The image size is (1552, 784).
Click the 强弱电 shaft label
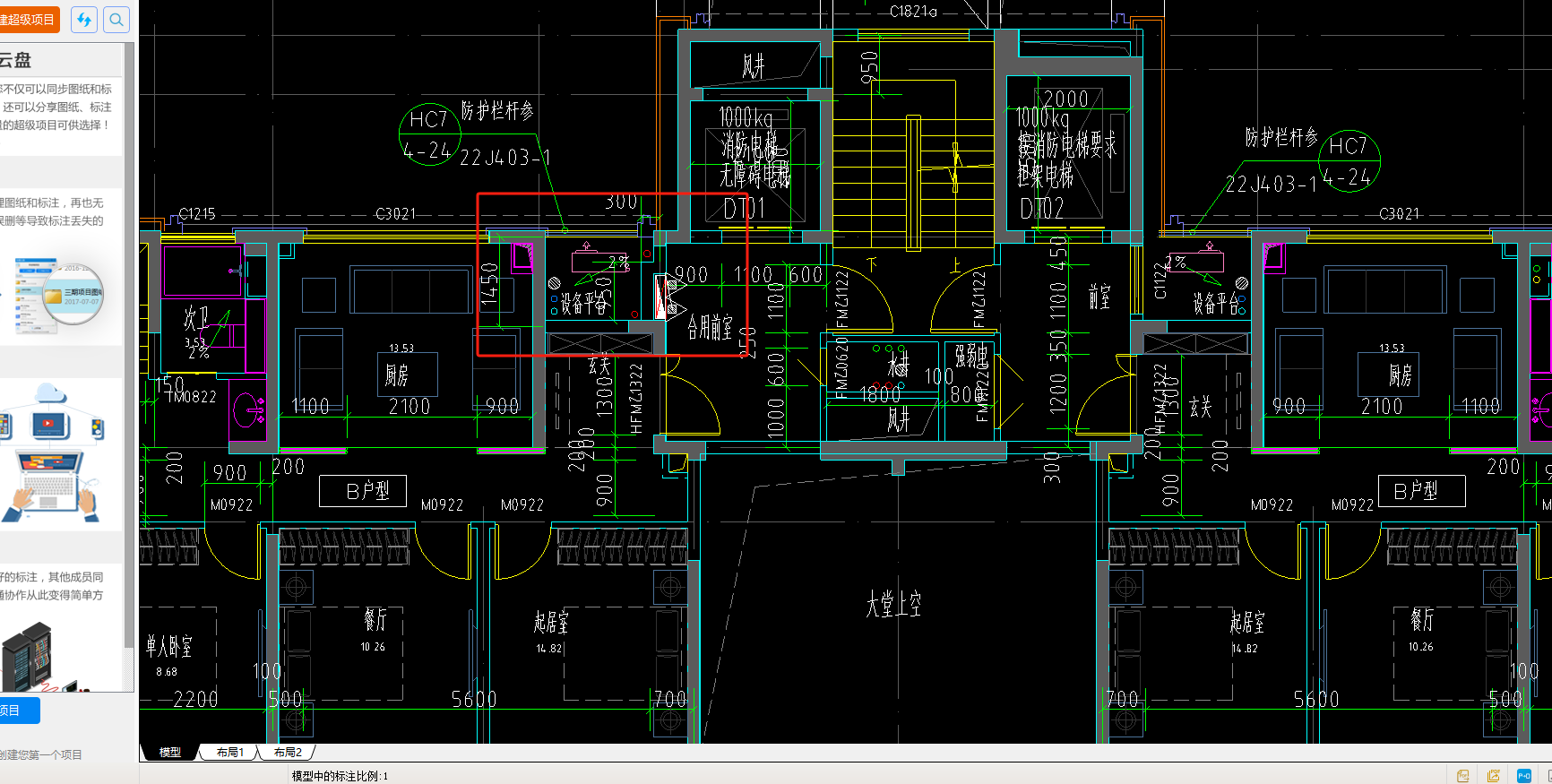point(971,356)
